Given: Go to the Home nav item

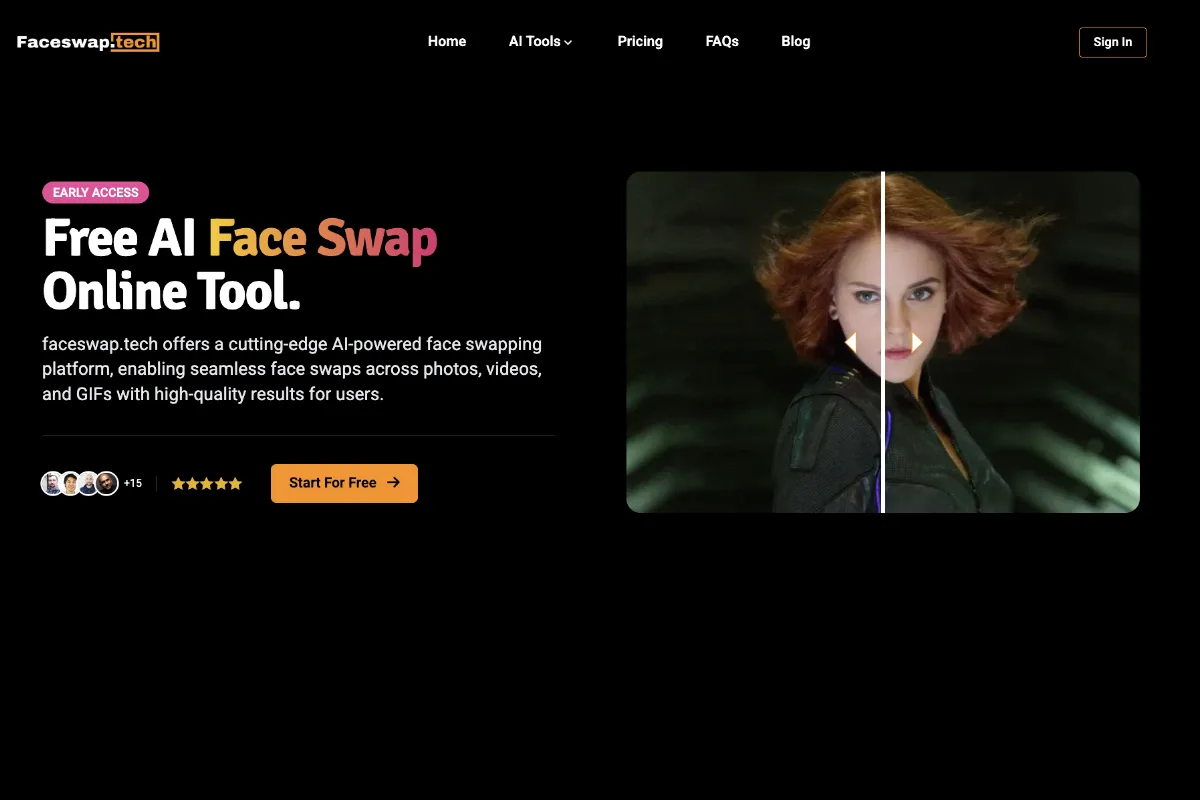Looking at the screenshot, I should click(x=447, y=41).
